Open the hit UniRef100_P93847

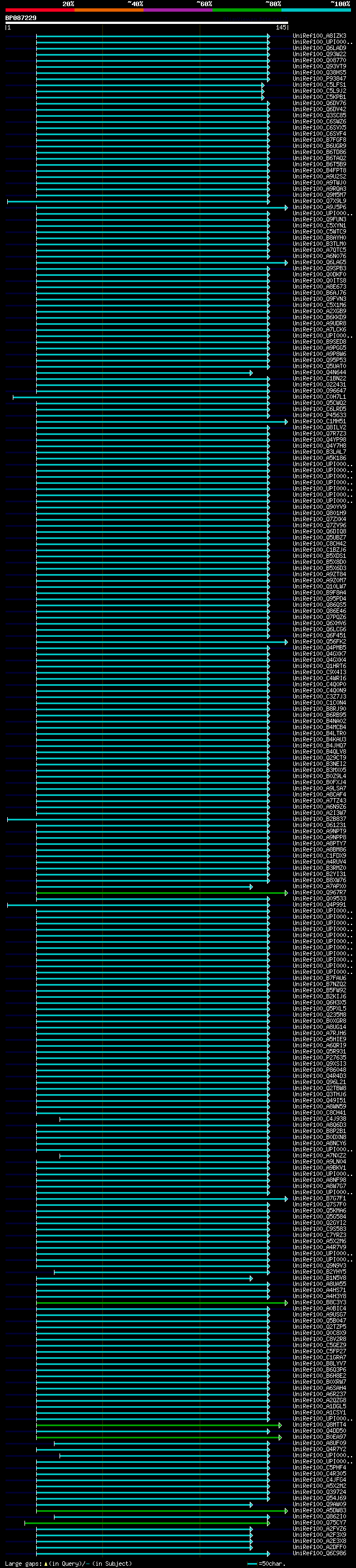point(319,78)
